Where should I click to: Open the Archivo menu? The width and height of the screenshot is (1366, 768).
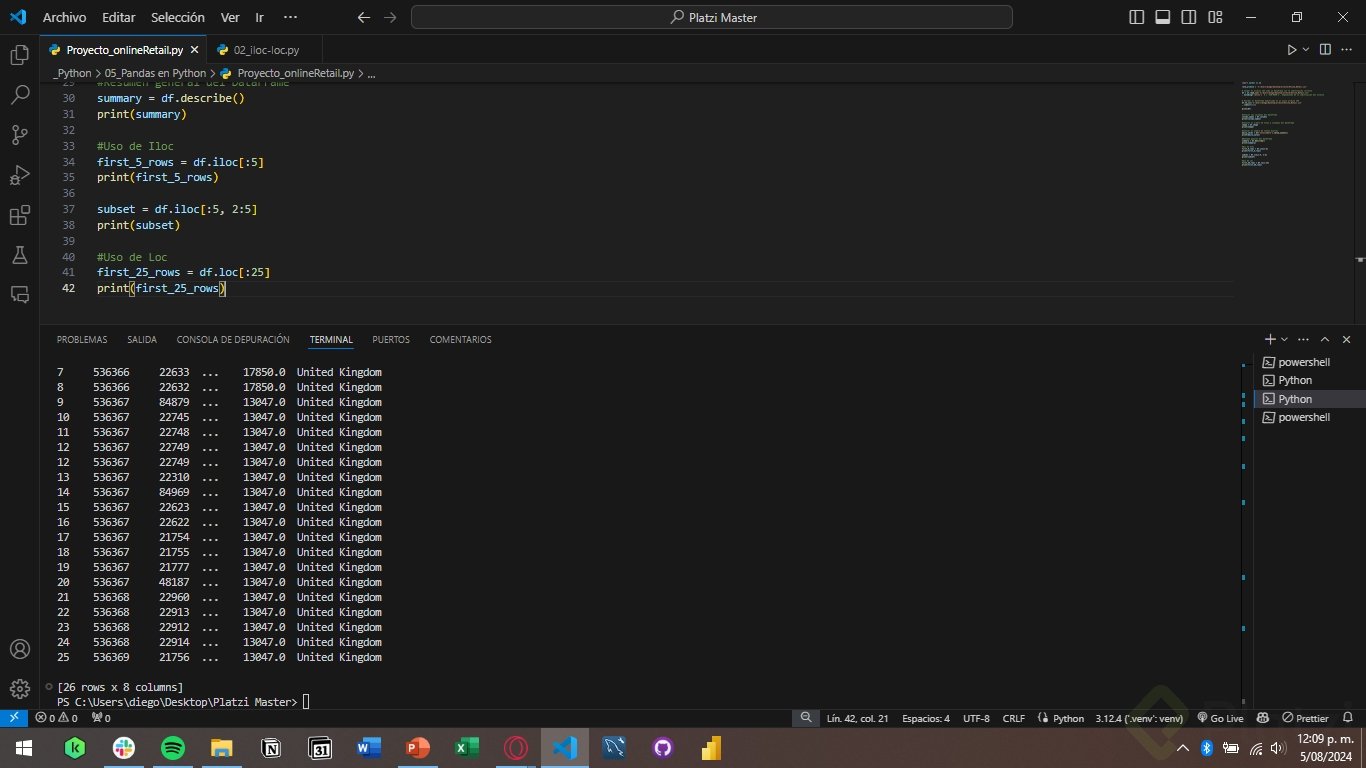[64, 17]
